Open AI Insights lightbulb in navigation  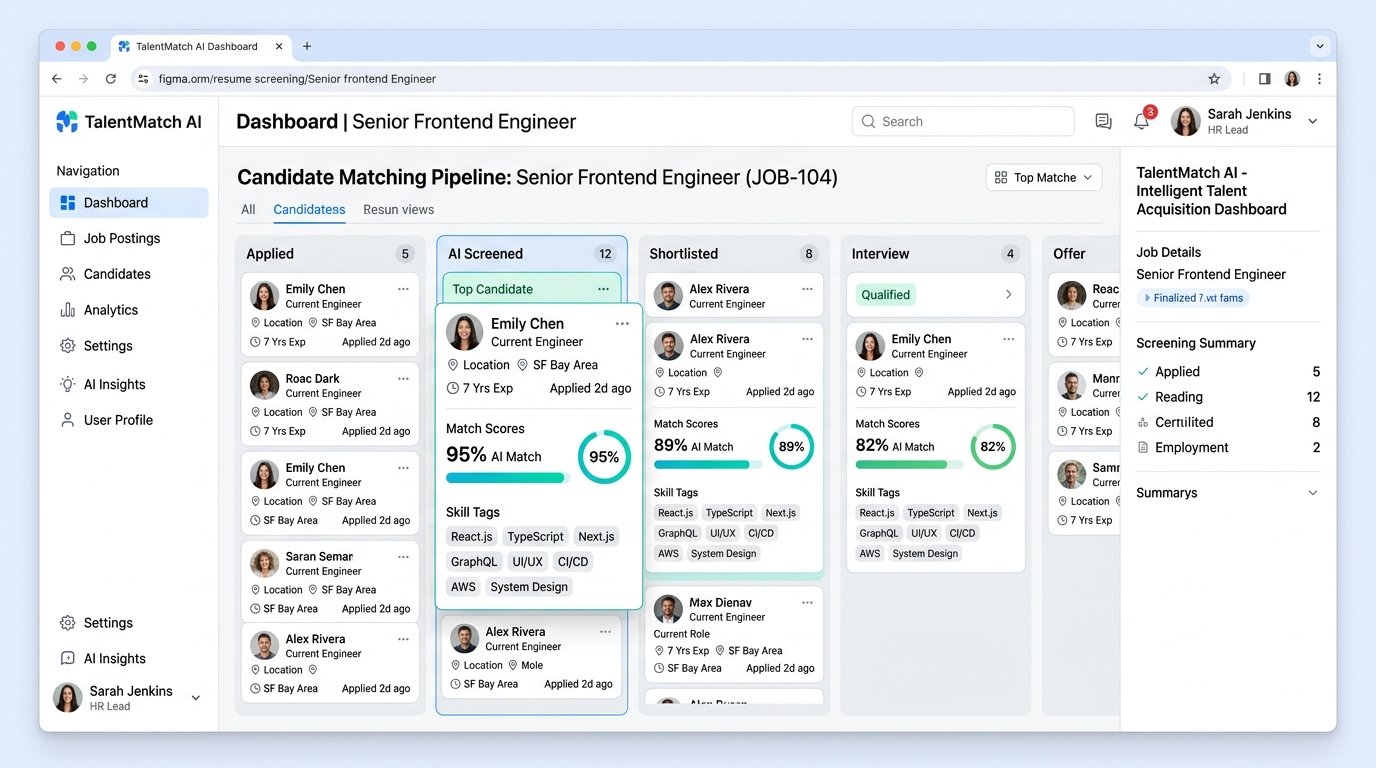point(68,384)
